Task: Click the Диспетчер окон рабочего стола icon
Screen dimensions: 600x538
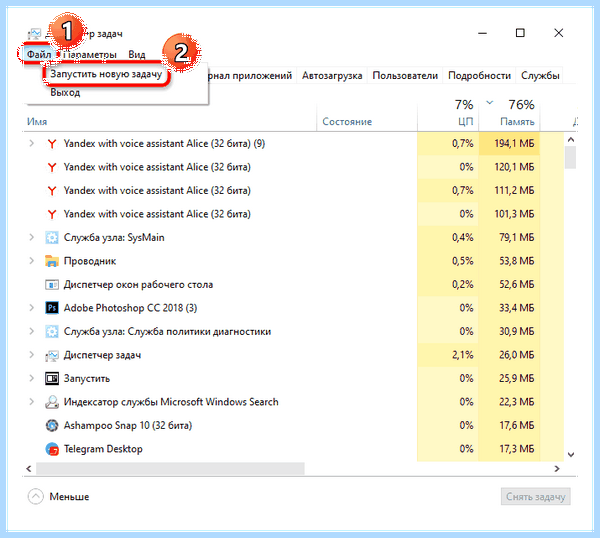Action: point(52,285)
